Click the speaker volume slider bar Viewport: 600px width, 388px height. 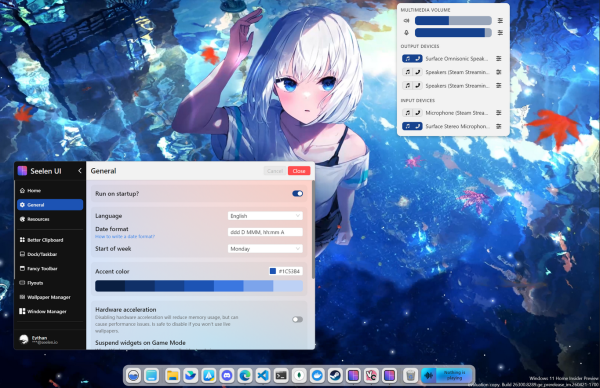pos(453,21)
